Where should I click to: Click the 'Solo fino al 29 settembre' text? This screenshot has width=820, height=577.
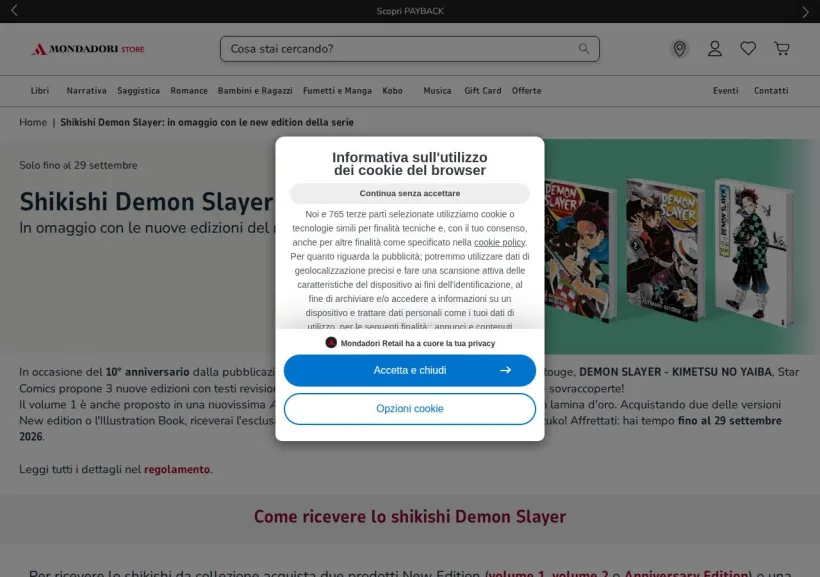(78, 165)
